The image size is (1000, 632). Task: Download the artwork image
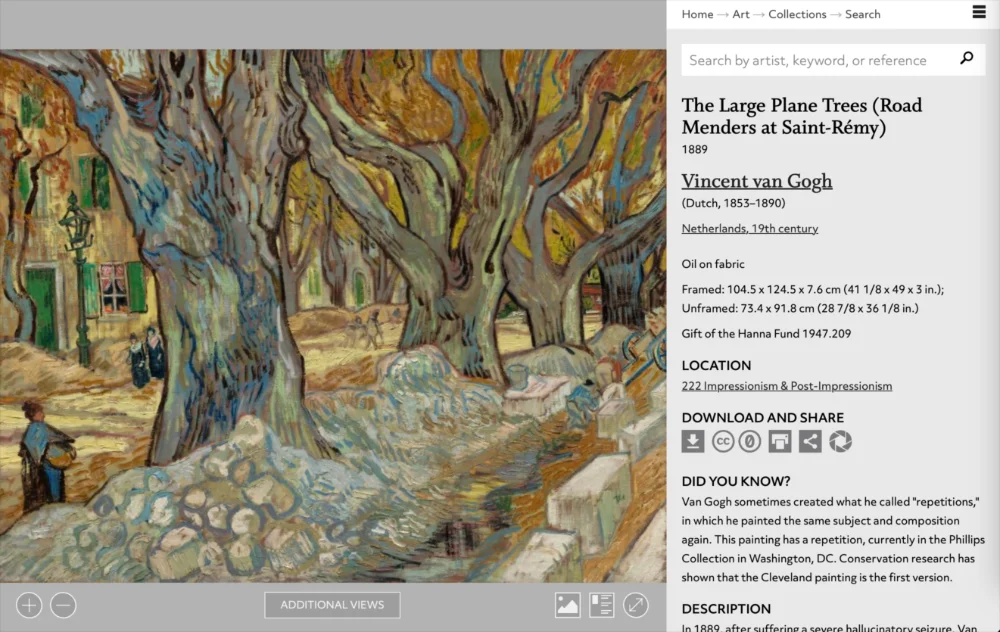coord(693,441)
